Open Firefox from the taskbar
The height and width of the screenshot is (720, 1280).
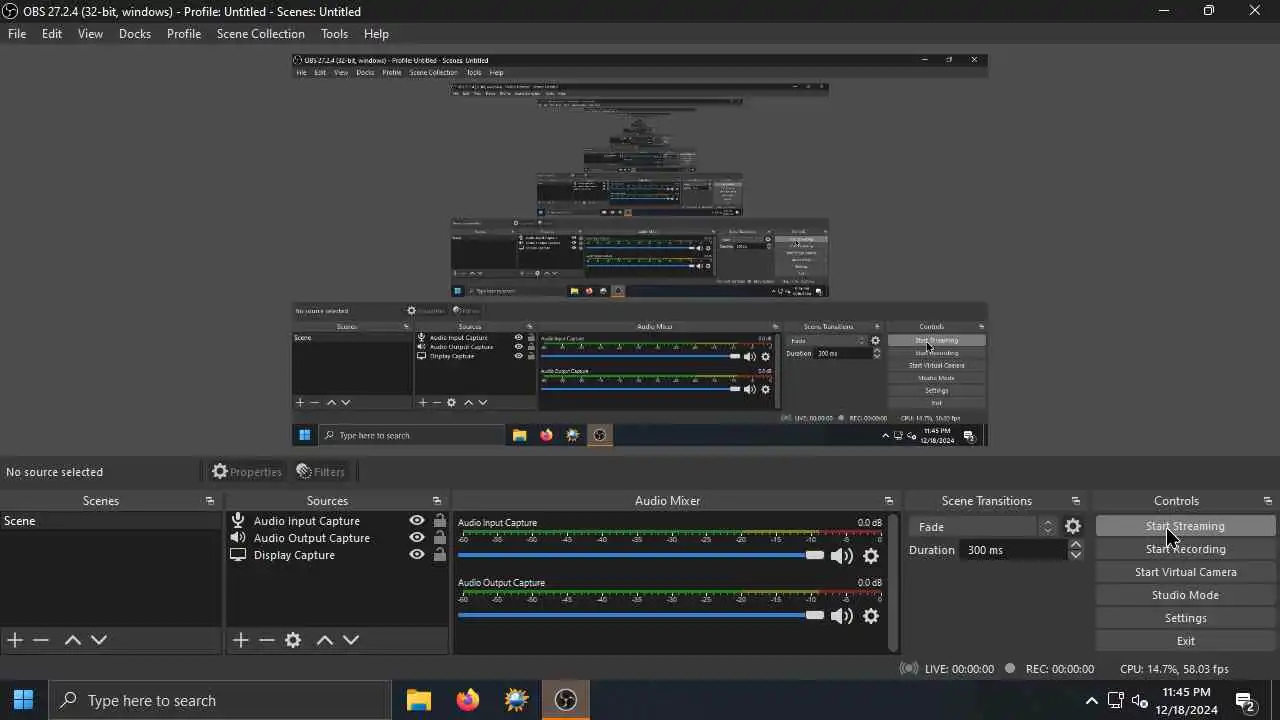pos(468,700)
